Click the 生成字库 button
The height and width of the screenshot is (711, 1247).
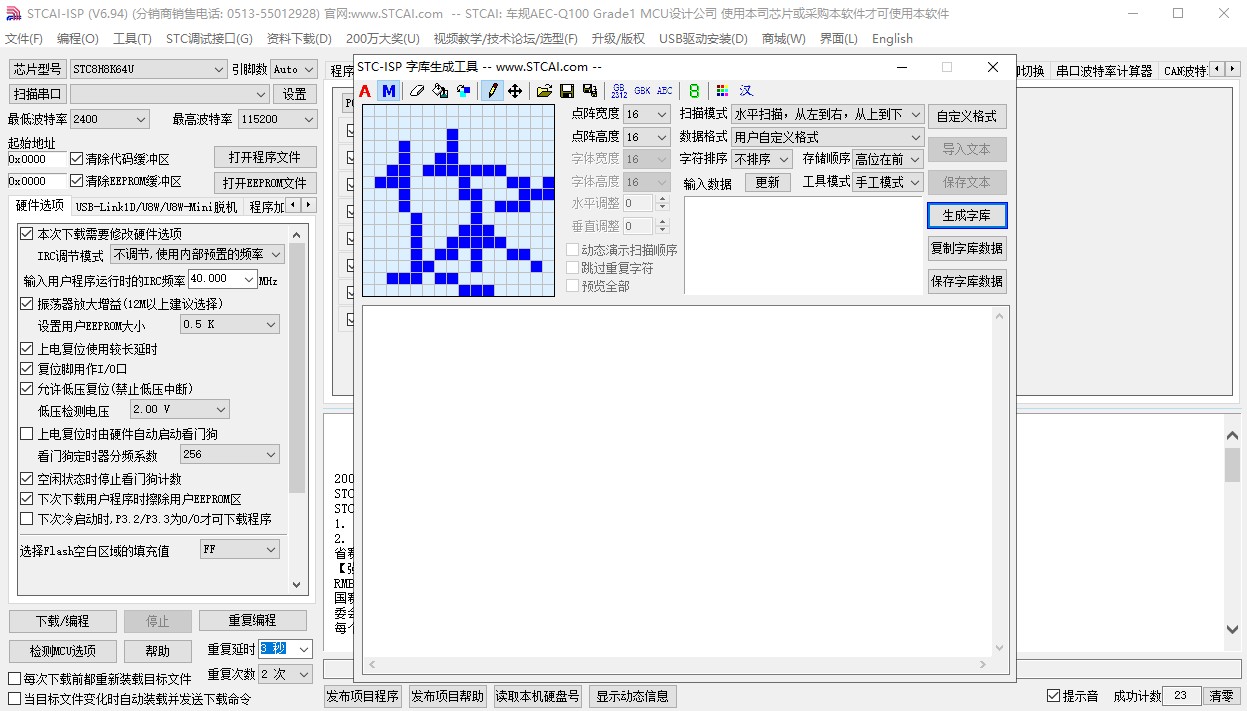(966, 216)
